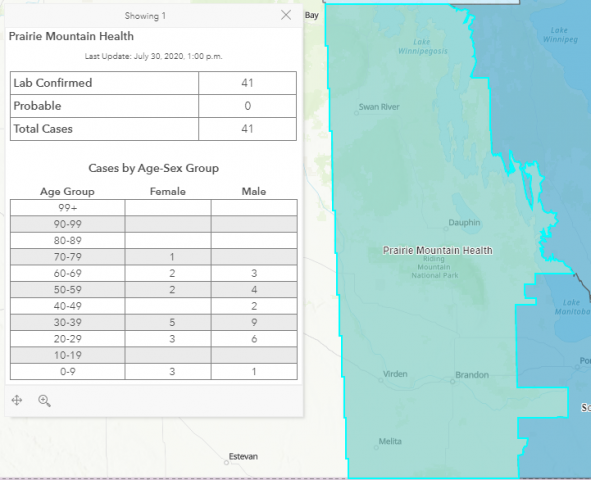Click the 0-9 age group label
This screenshot has width=591, height=480.
(x=67, y=371)
